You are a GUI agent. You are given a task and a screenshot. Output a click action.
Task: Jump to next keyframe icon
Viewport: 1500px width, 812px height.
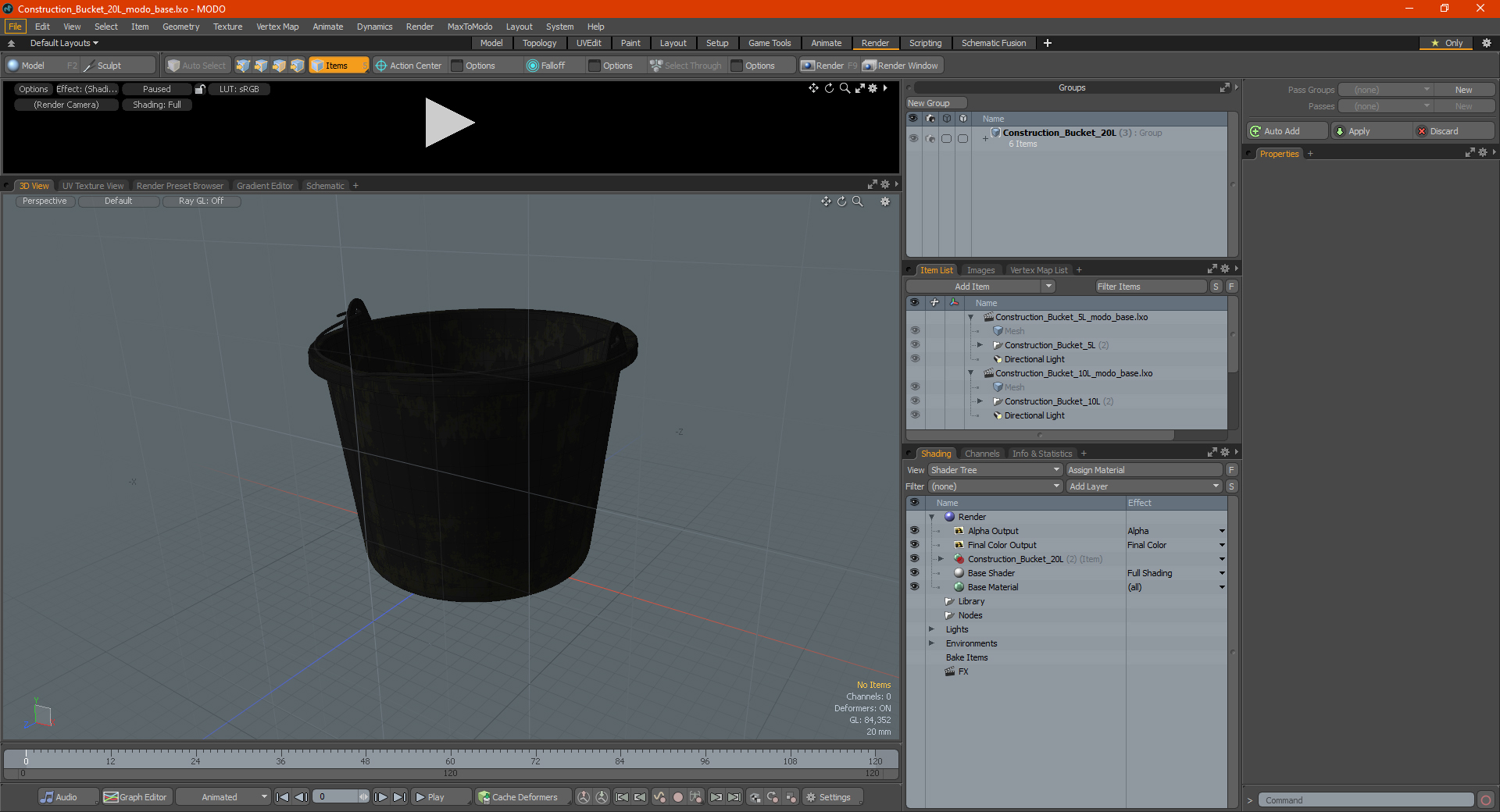pyautogui.click(x=716, y=797)
